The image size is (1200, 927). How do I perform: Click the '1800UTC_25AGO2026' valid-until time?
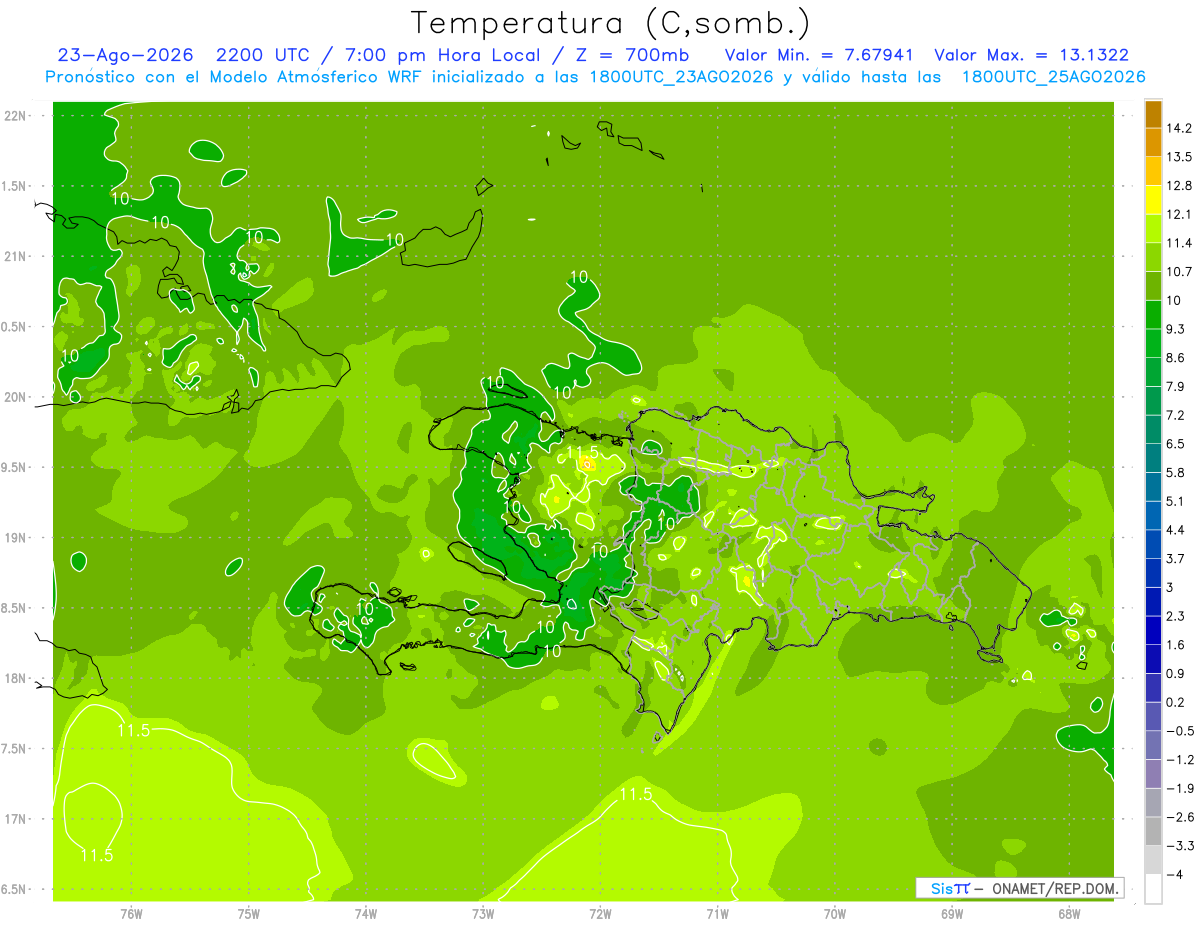click(x=1053, y=77)
